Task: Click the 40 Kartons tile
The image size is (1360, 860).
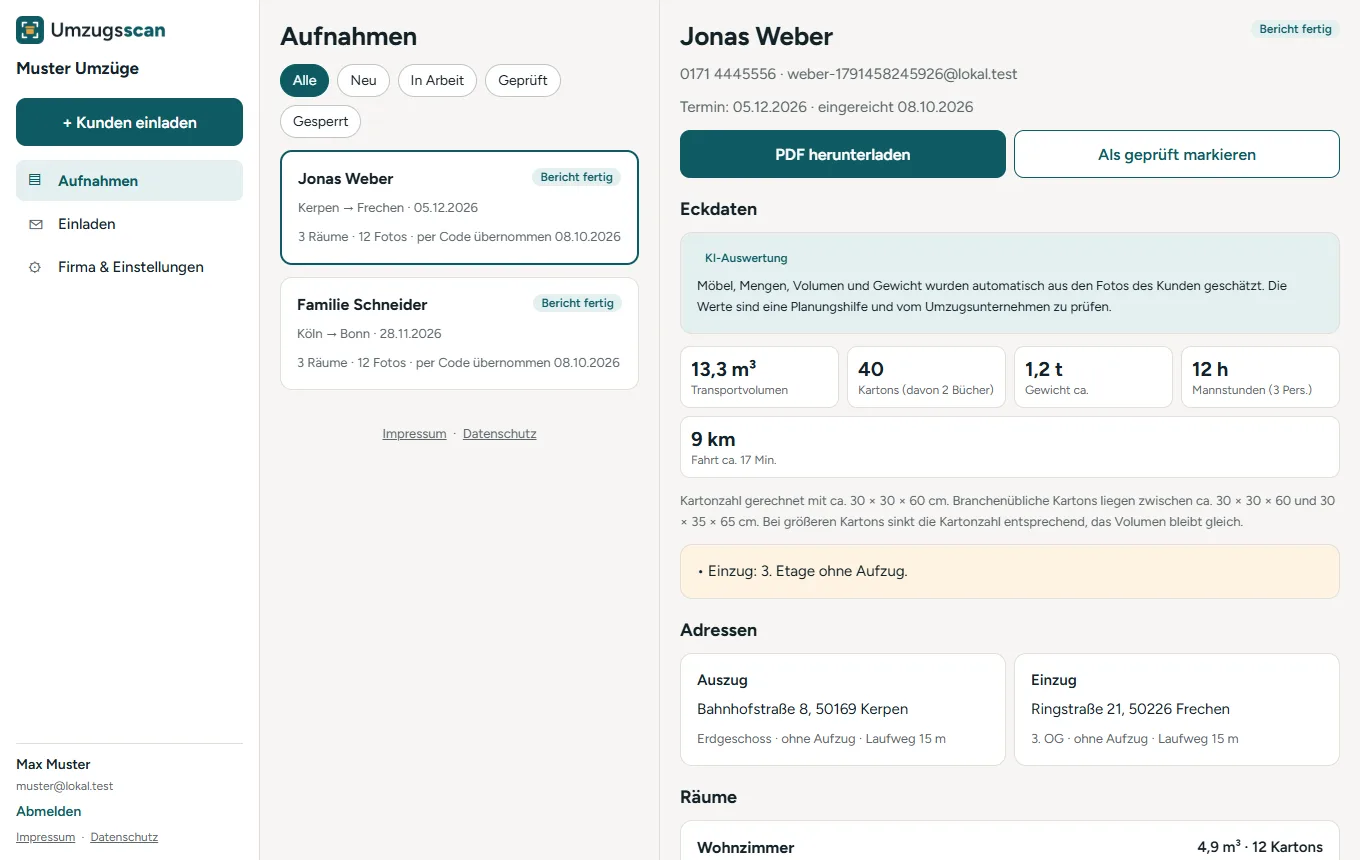Action: [926, 377]
